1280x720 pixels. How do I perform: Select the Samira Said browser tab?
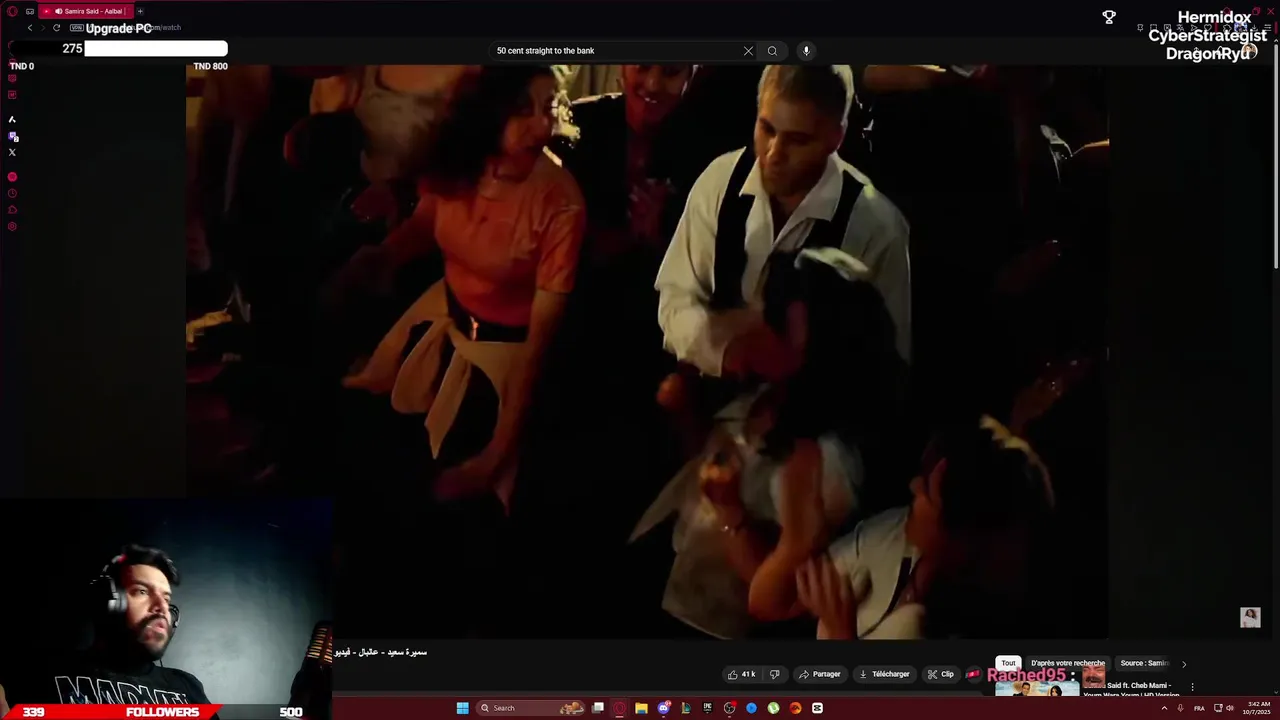(x=88, y=11)
